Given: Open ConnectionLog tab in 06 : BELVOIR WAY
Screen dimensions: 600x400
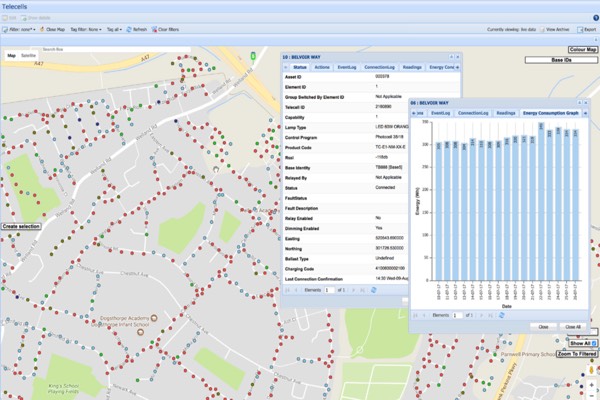Looking at the screenshot, I should tap(473, 113).
